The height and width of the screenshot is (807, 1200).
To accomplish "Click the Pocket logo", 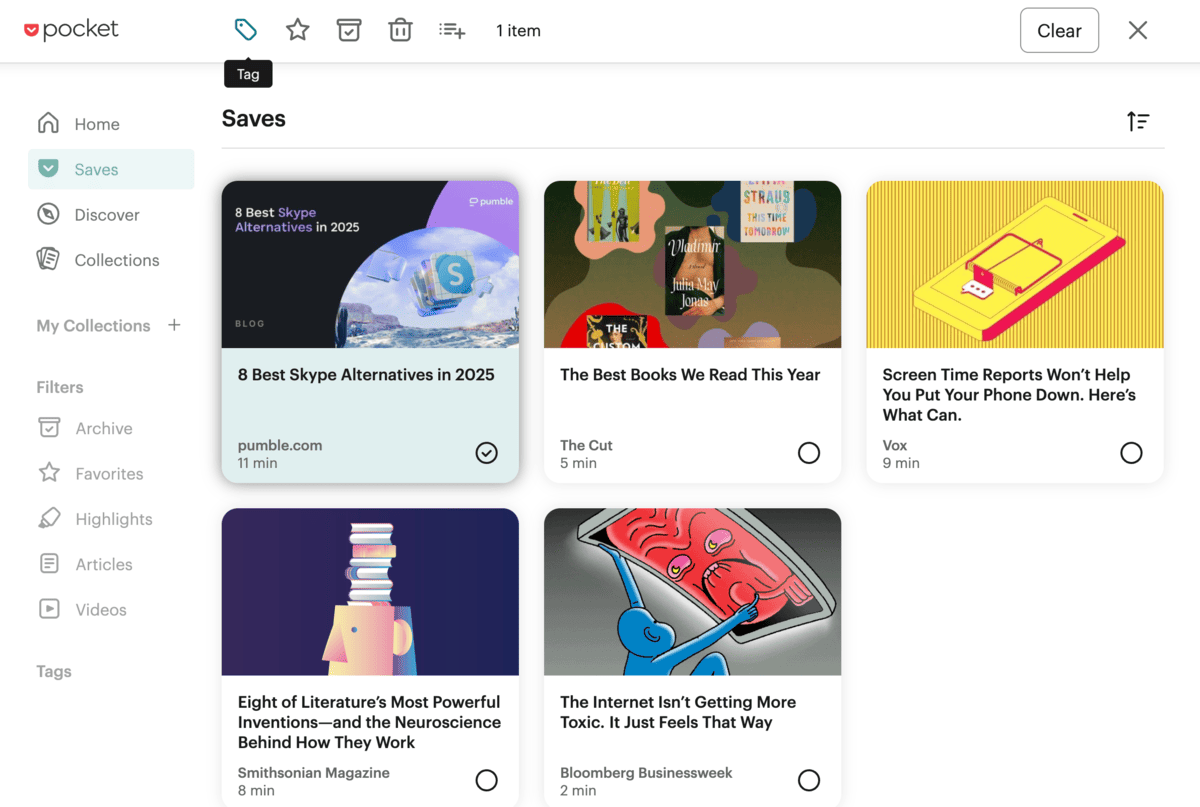I will [71, 30].
